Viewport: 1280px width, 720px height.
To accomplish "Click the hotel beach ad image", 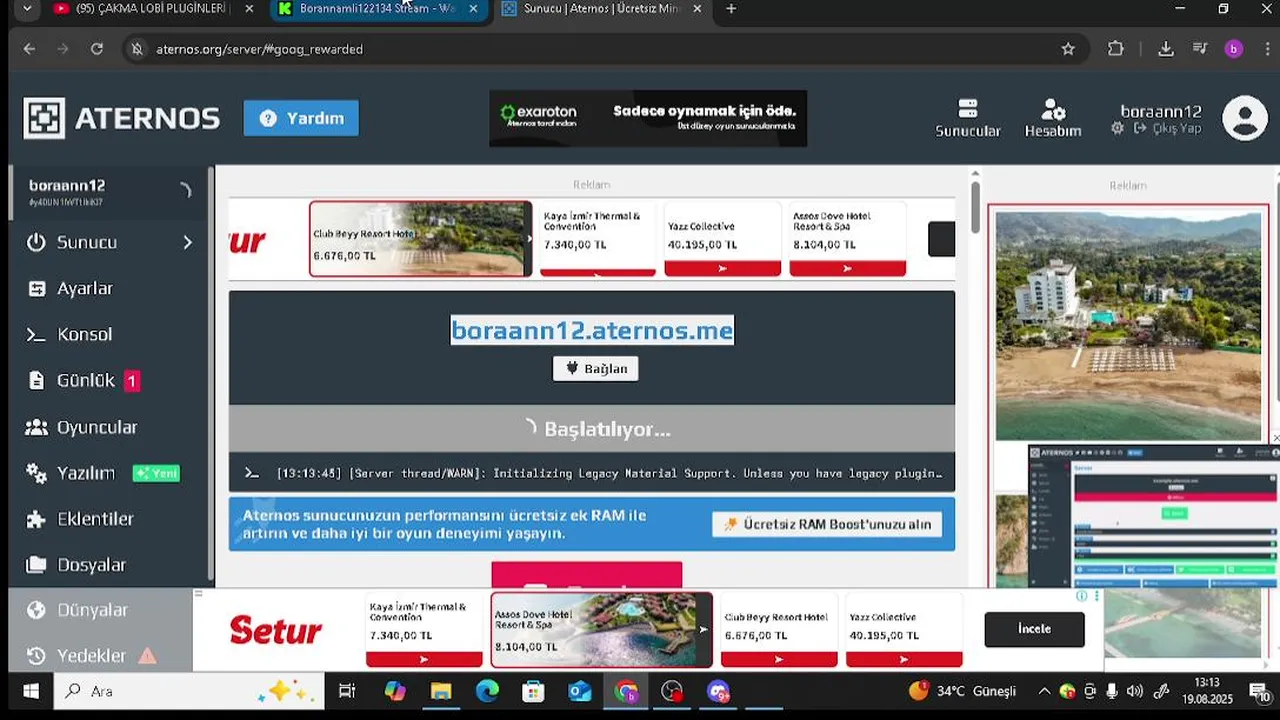I will coord(1128,325).
